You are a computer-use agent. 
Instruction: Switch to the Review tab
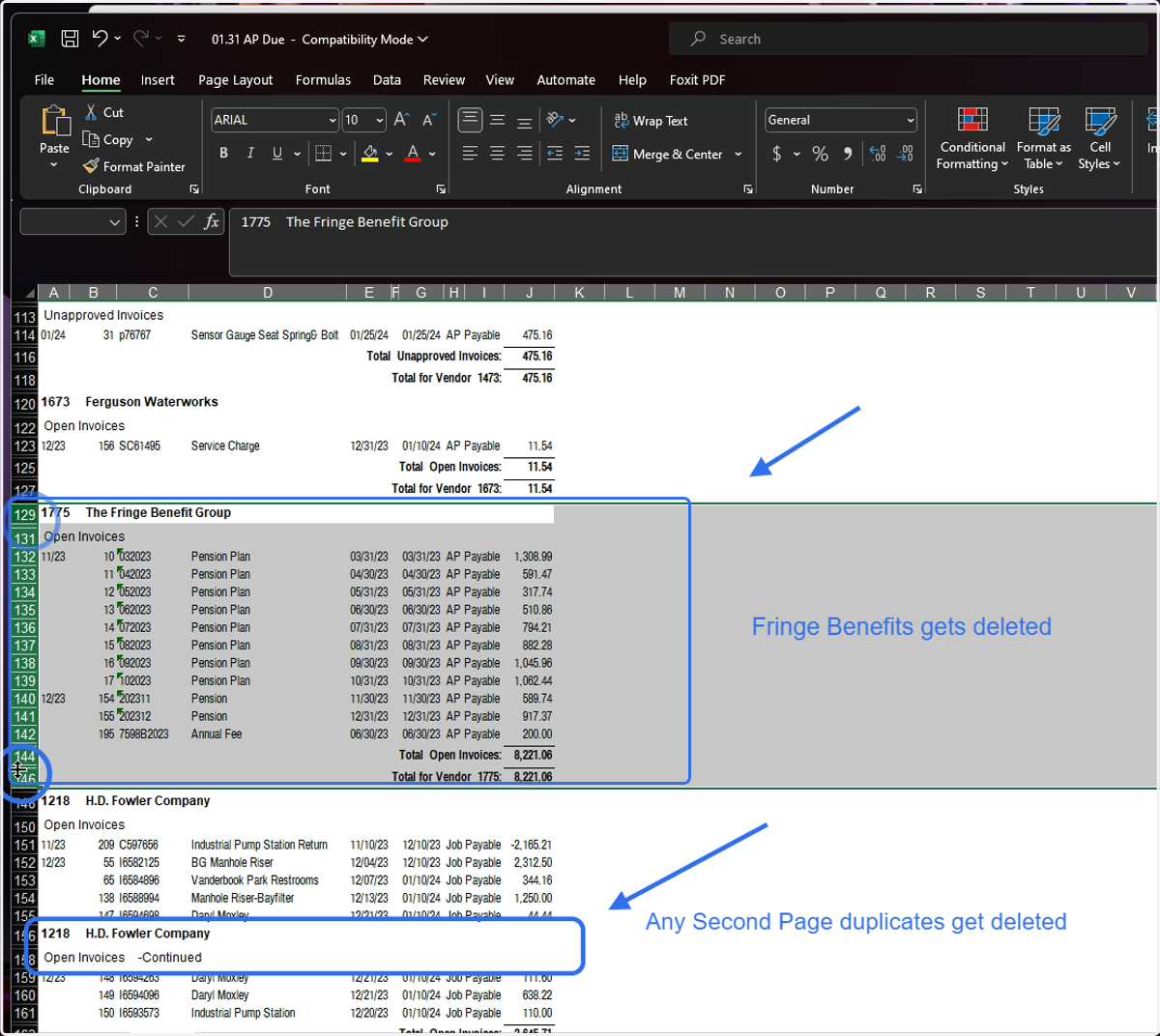coord(444,80)
